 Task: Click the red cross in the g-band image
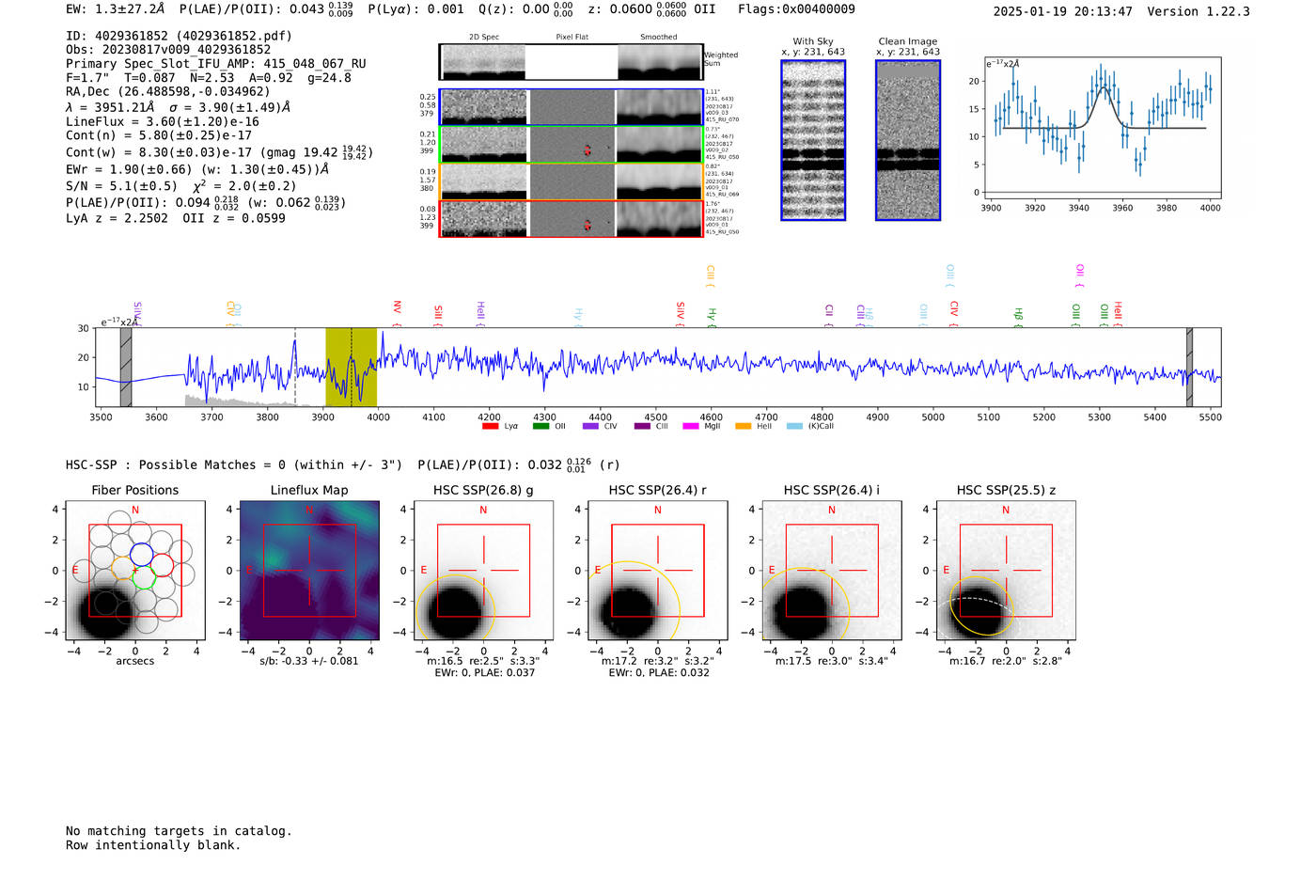(483, 570)
